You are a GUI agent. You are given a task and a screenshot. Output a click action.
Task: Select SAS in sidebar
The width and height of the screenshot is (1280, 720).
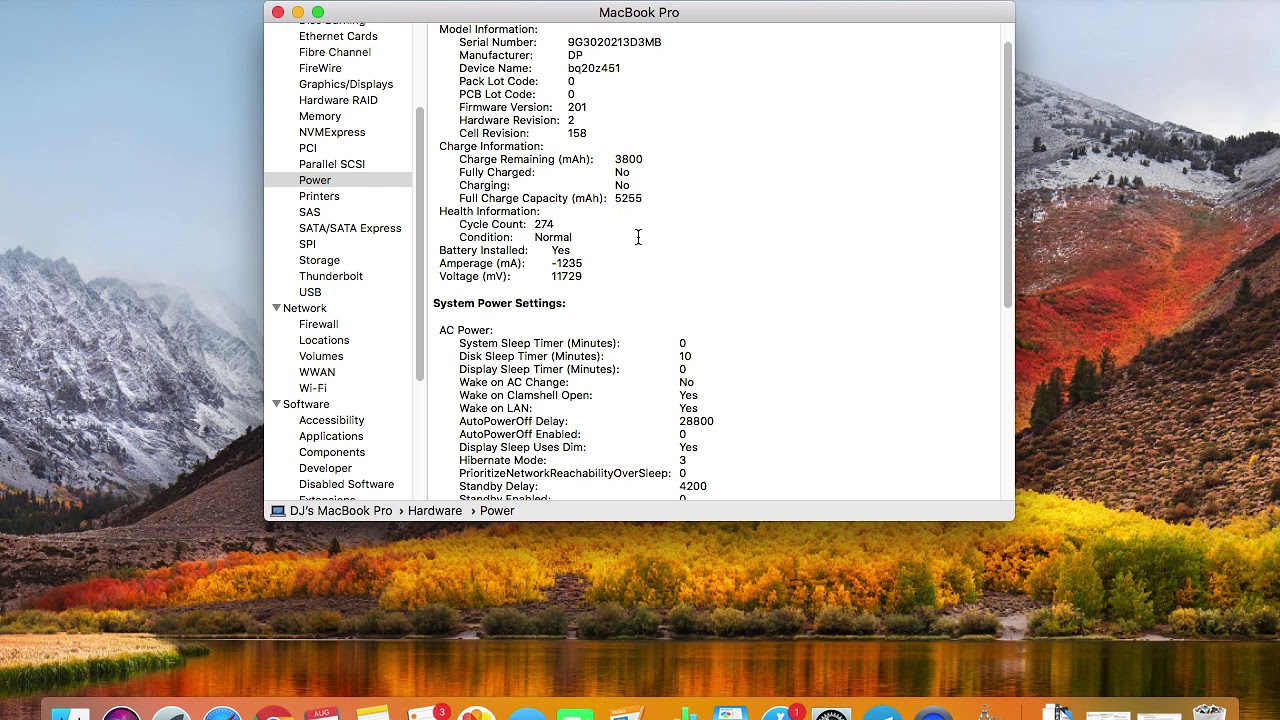[310, 212]
